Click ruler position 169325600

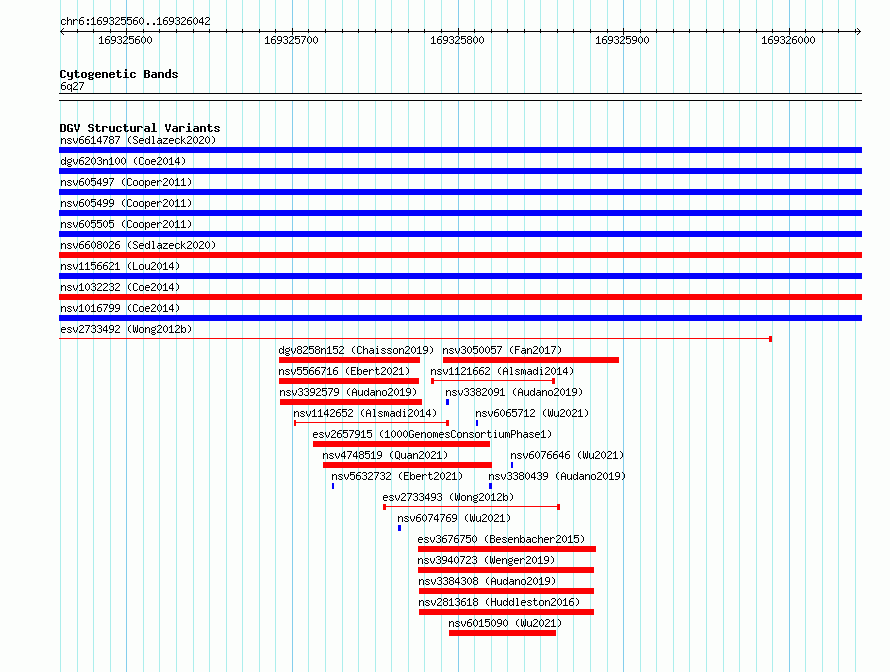[x=125, y=40]
